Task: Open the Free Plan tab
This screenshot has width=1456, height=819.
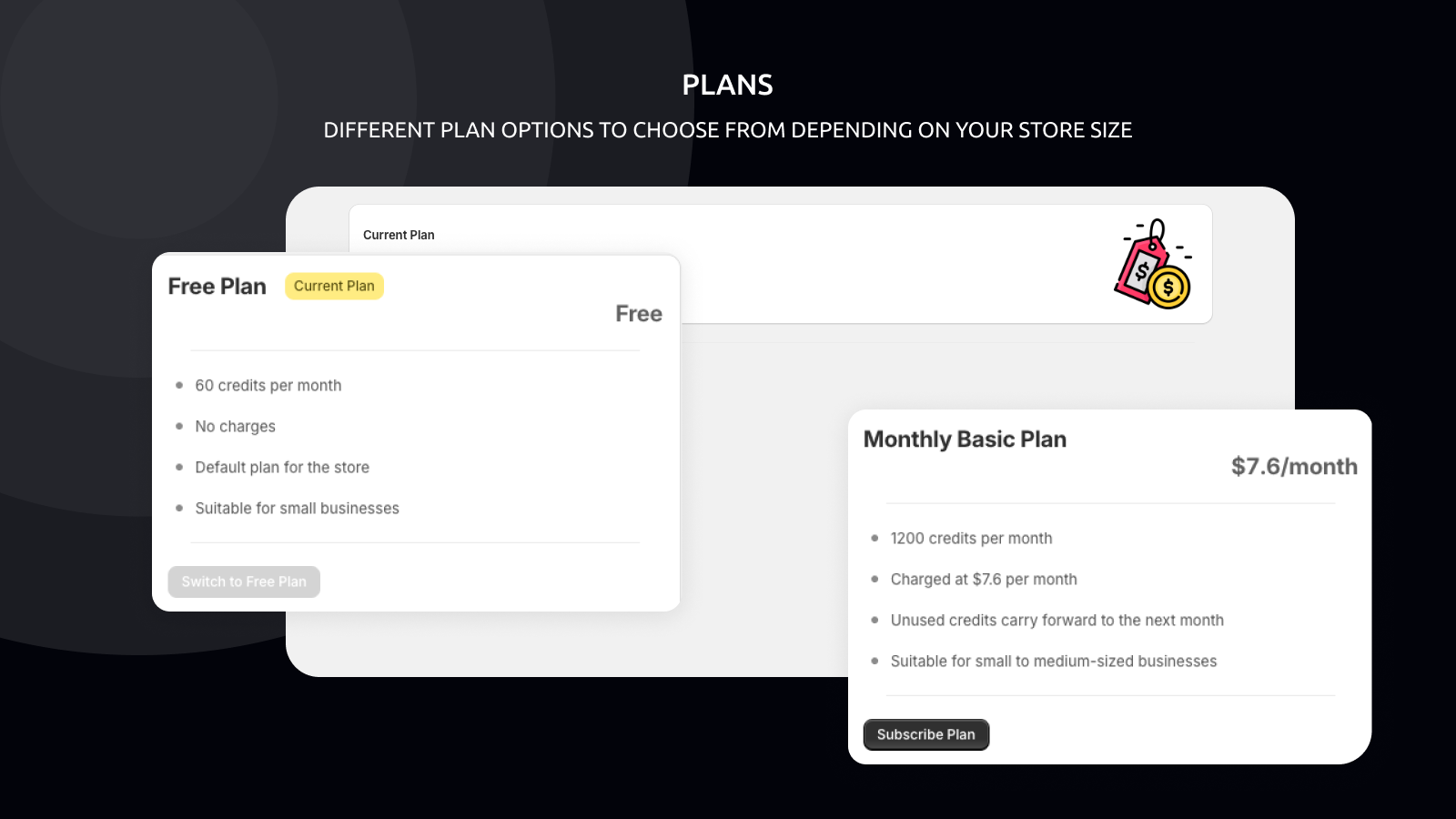Action: click(217, 286)
